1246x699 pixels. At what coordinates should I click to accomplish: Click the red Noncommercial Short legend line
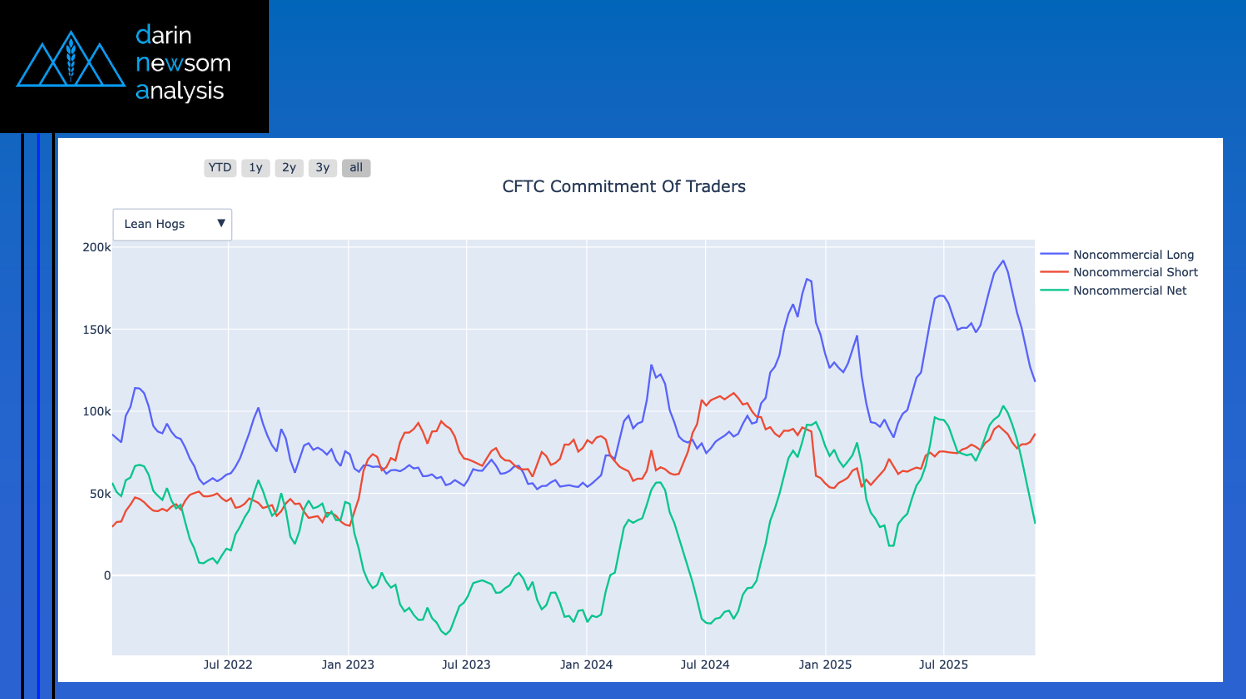[1054, 273]
